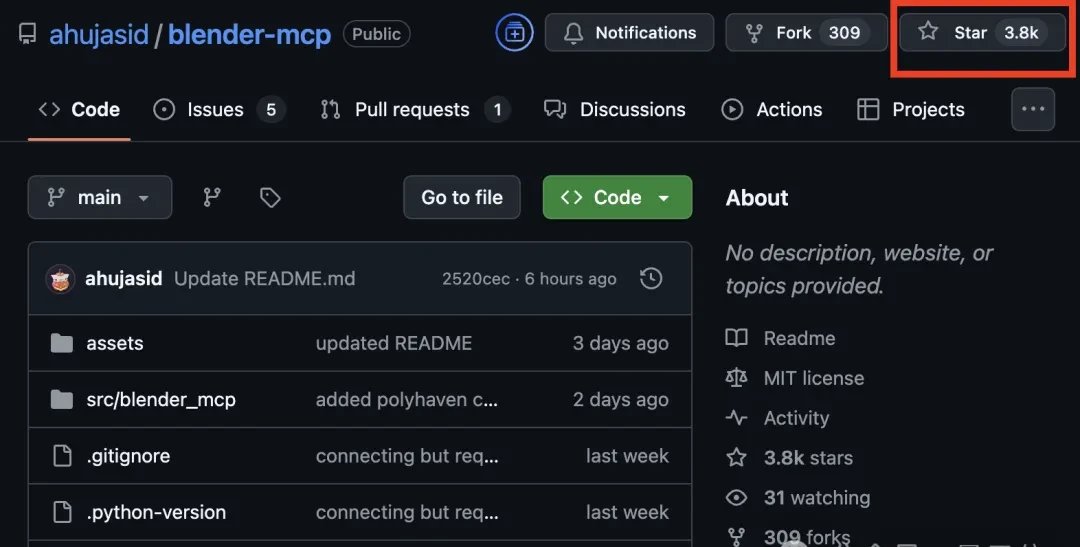Click the assets folder icon
The image size is (1080, 547).
pos(62,343)
